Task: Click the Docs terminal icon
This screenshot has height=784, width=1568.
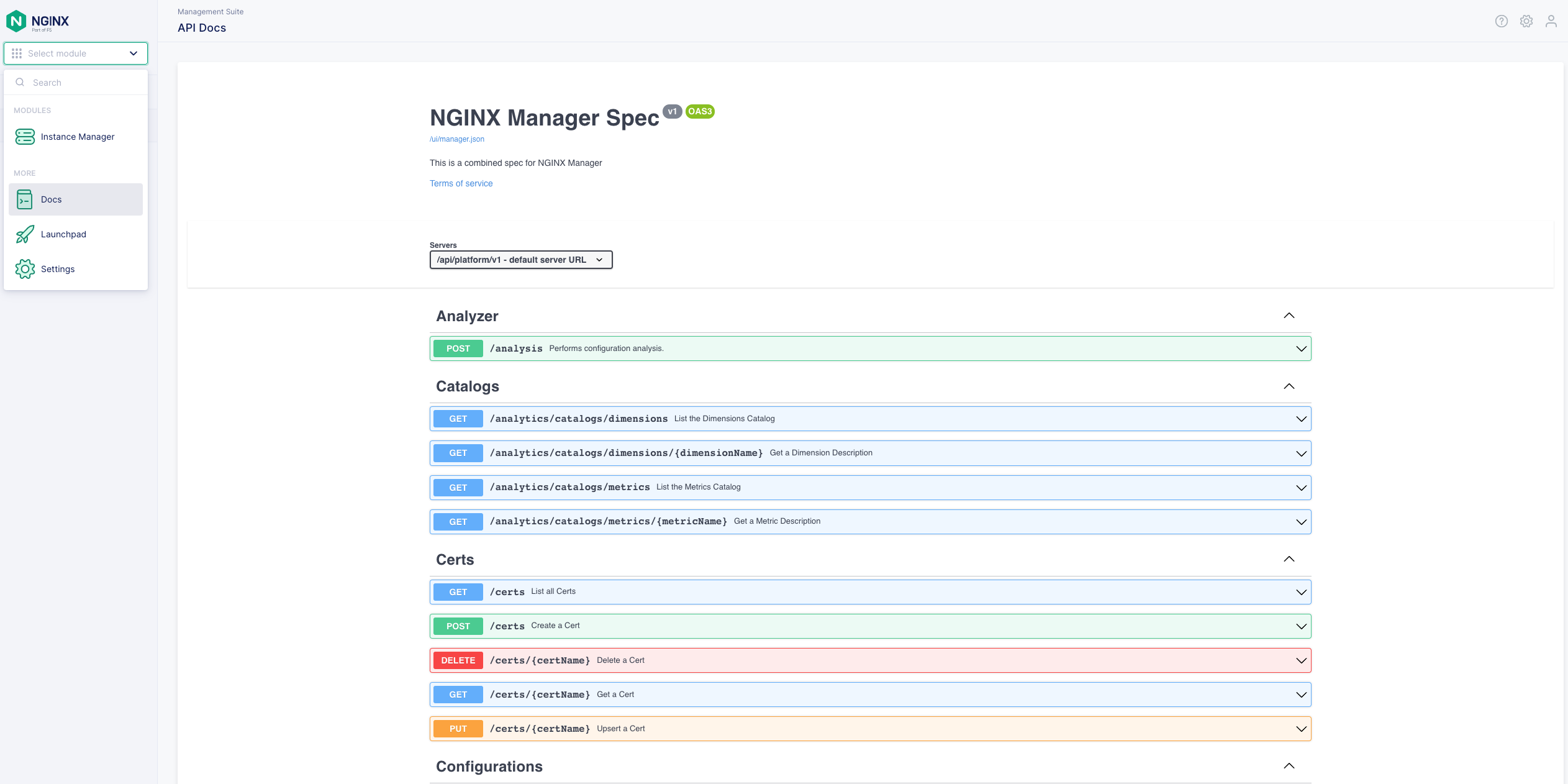Action: pos(25,199)
